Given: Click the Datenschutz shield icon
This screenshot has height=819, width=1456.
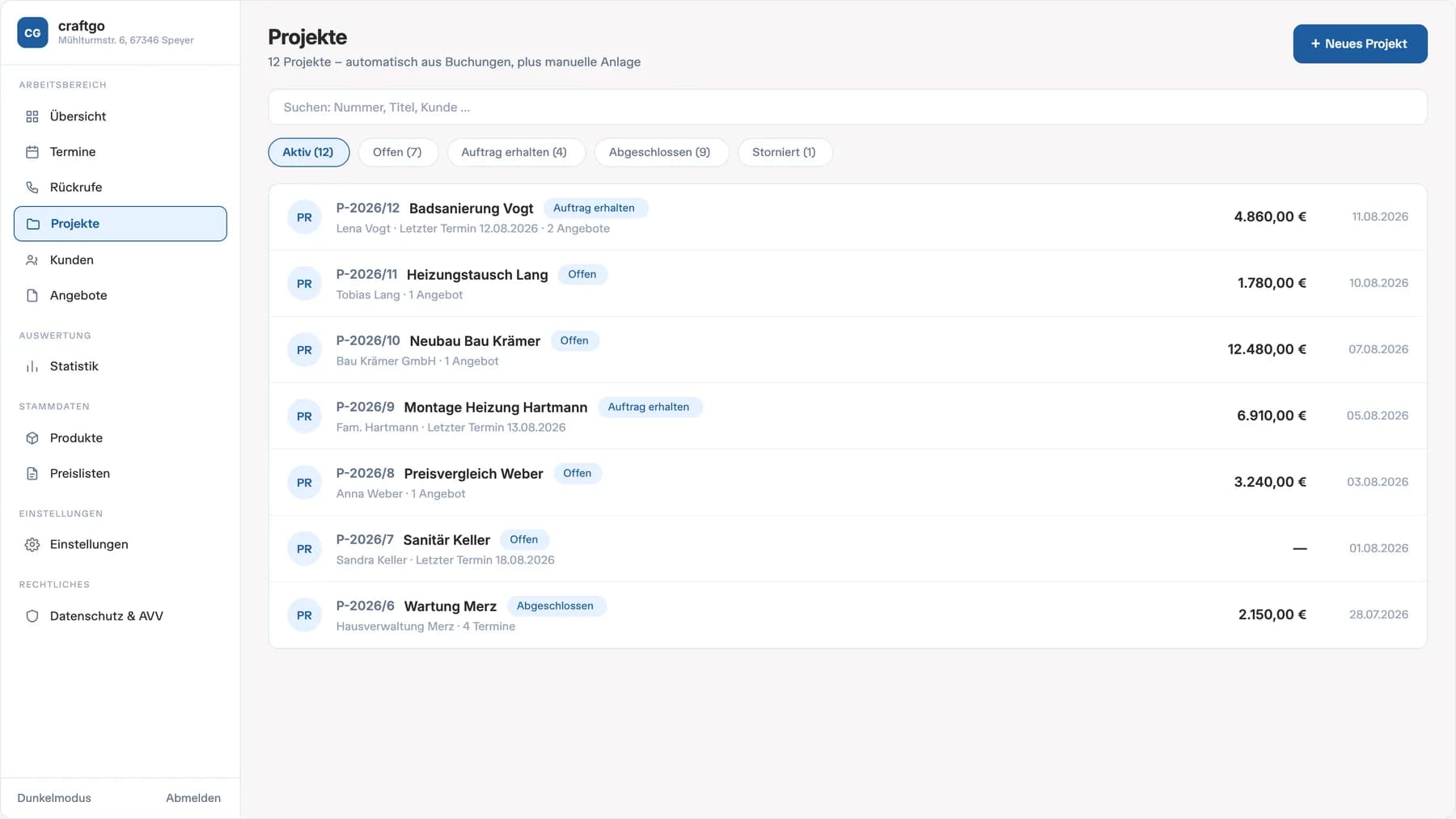Looking at the screenshot, I should coord(32,616).
